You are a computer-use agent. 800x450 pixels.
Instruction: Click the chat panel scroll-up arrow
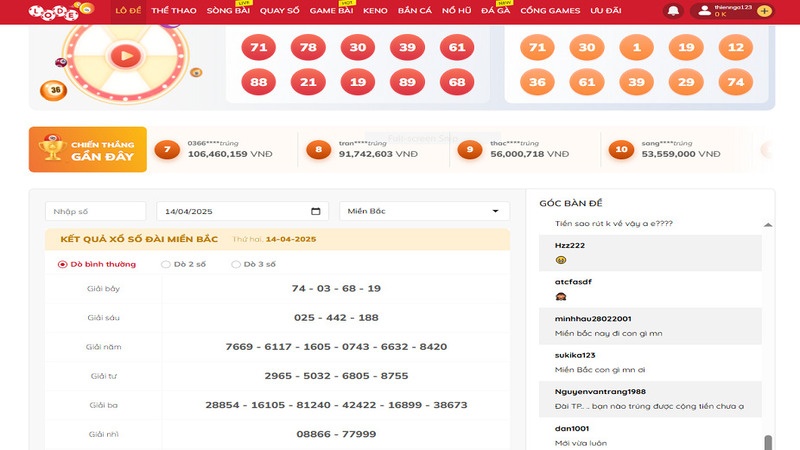point(768,226)
